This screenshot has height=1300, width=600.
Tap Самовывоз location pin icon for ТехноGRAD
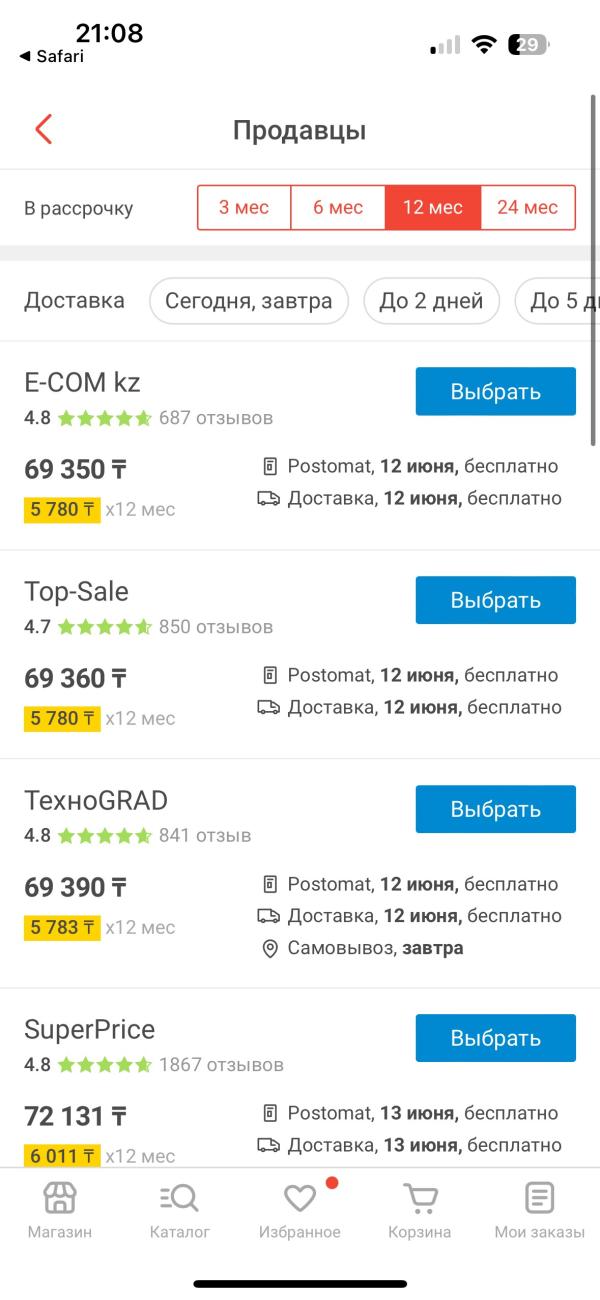point(269,948)
